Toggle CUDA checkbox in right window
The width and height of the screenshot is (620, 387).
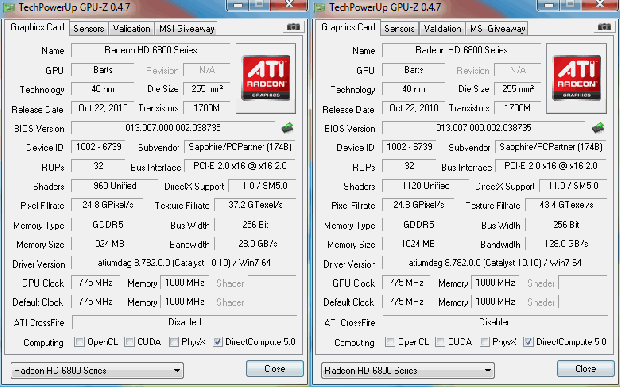click(440, 342)
